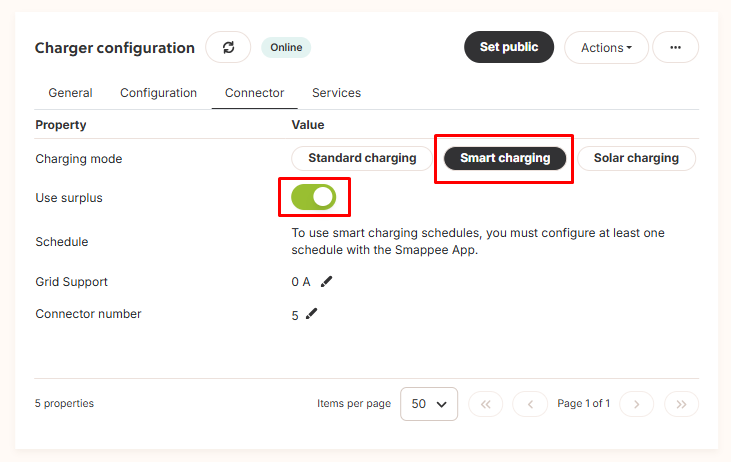This screenshot has height=462, width=731.
Task: Select Solar charging mode
Action: [x=636, y=158]
